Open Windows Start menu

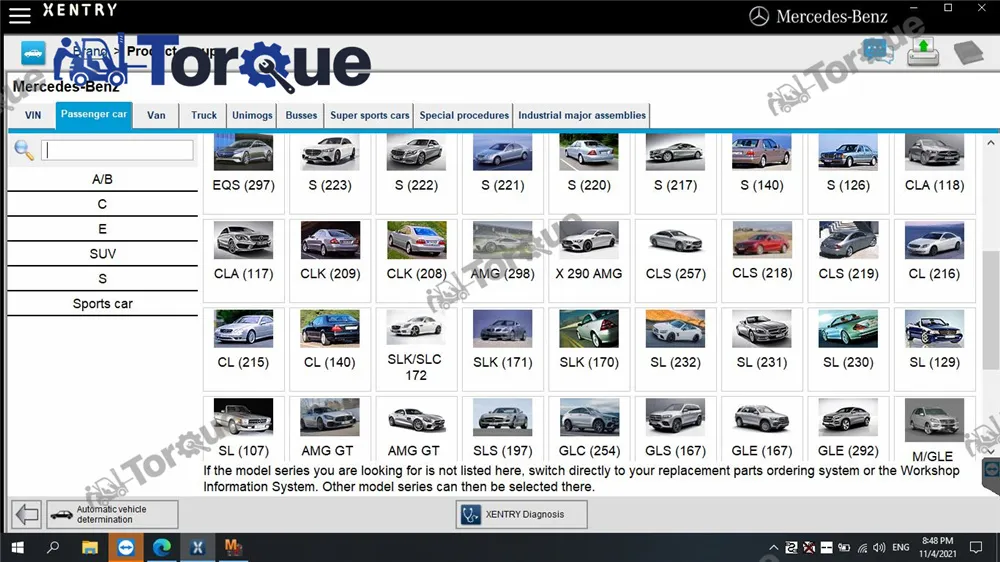(17, 547)
